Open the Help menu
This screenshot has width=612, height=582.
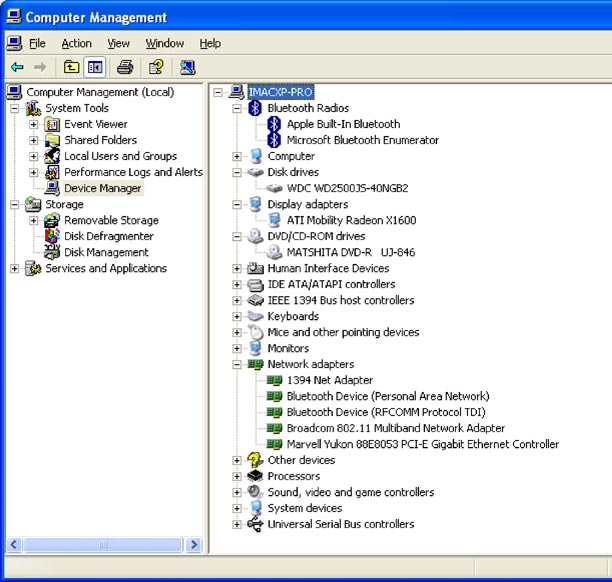[x=210, y=43]
